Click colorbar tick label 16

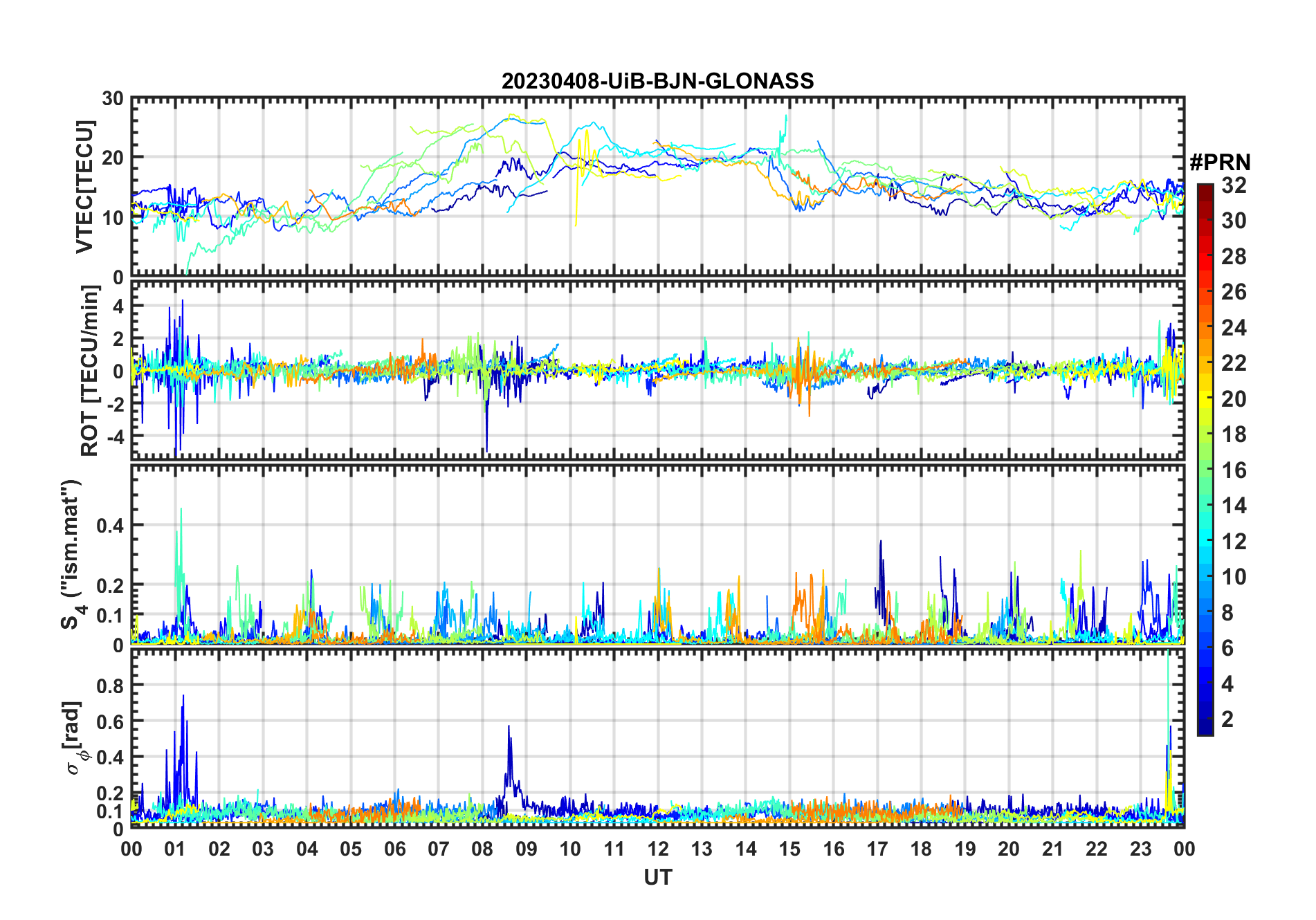click(x=1234, y=470)
